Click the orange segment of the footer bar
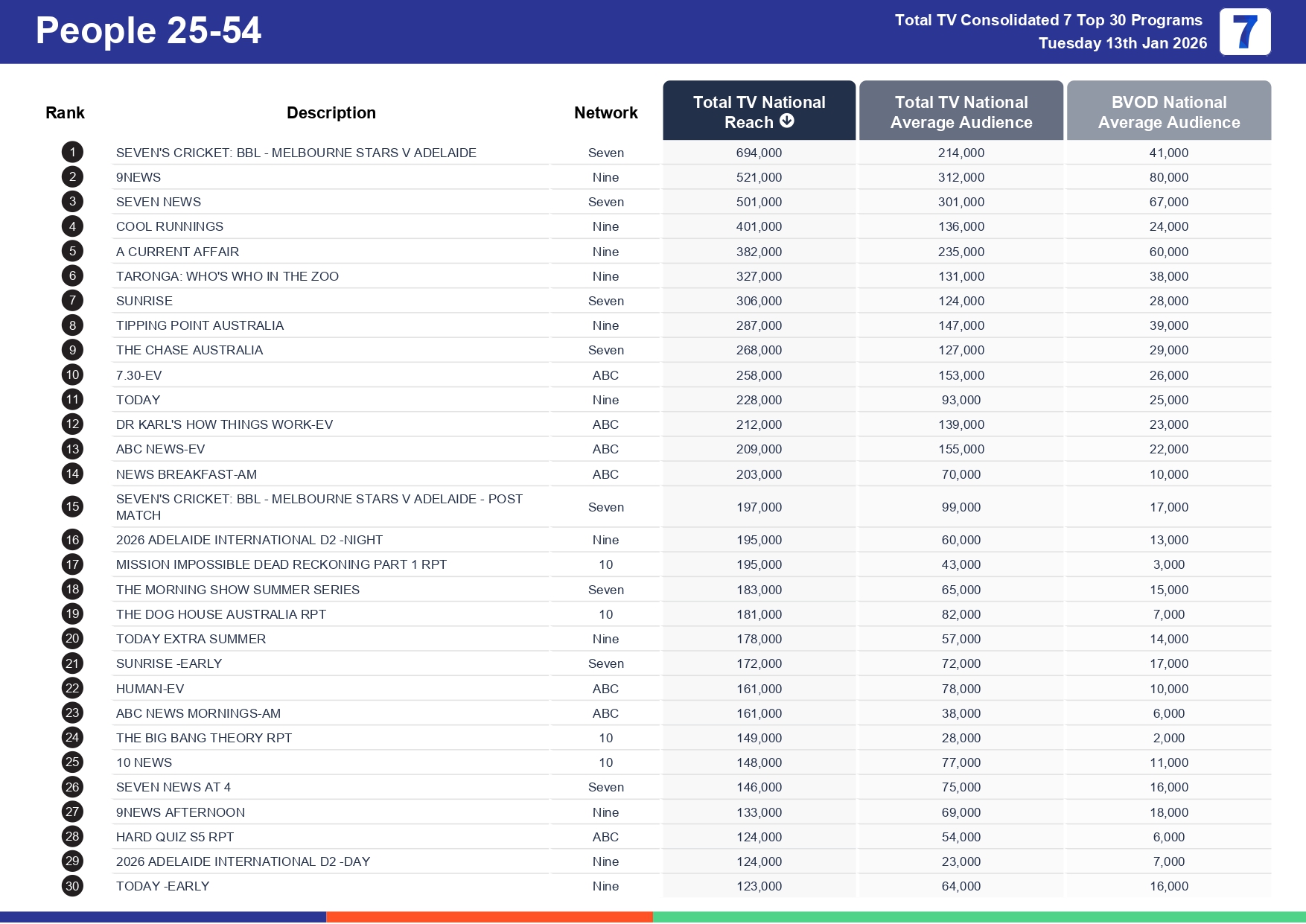Viewport: 1306px width, 924px height. [490, 915]
